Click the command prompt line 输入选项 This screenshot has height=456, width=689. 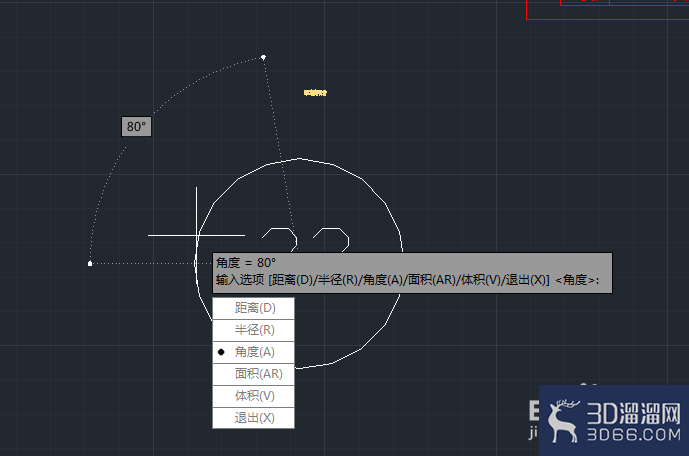click(407, 280)
